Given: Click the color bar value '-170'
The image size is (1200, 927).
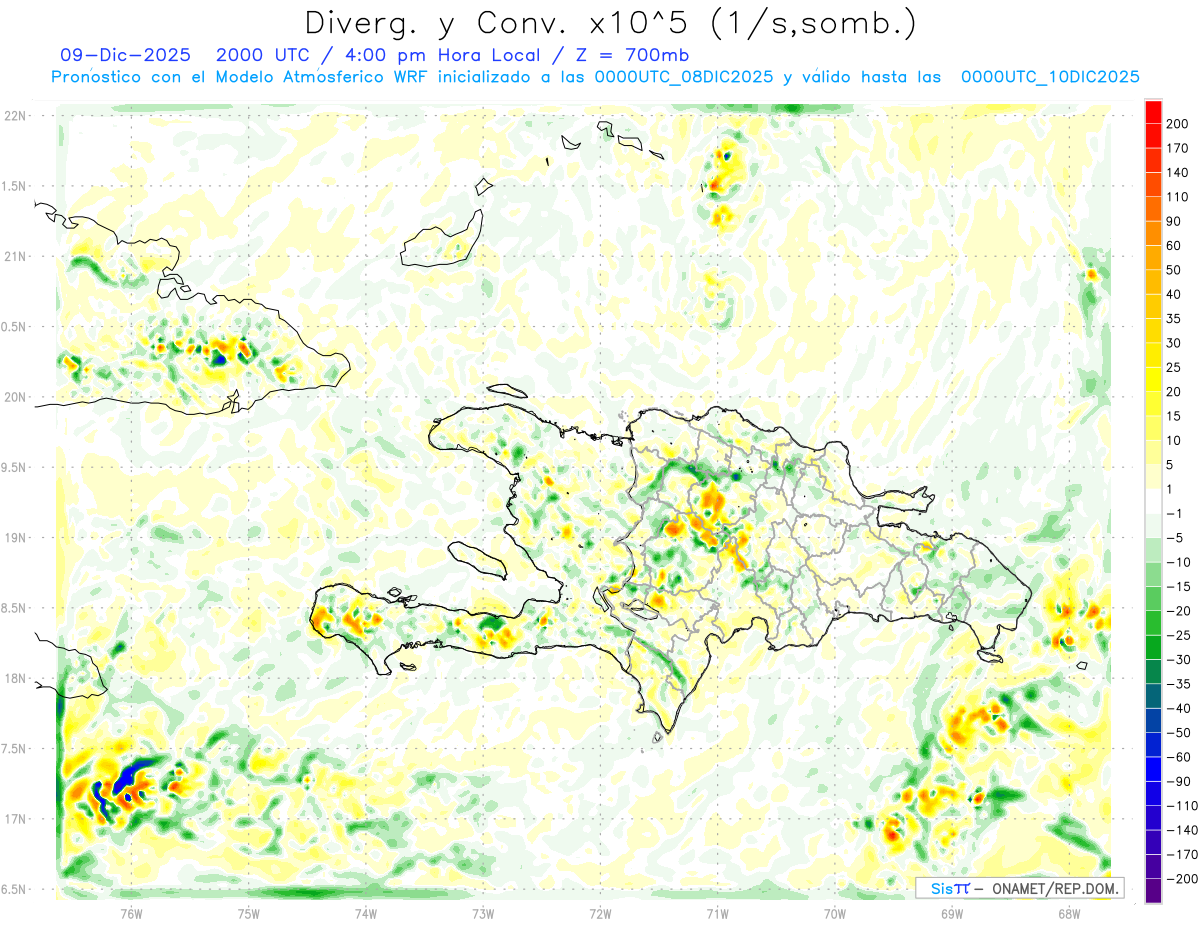Looking at the screenshot, I should [x=1182, y=855].
